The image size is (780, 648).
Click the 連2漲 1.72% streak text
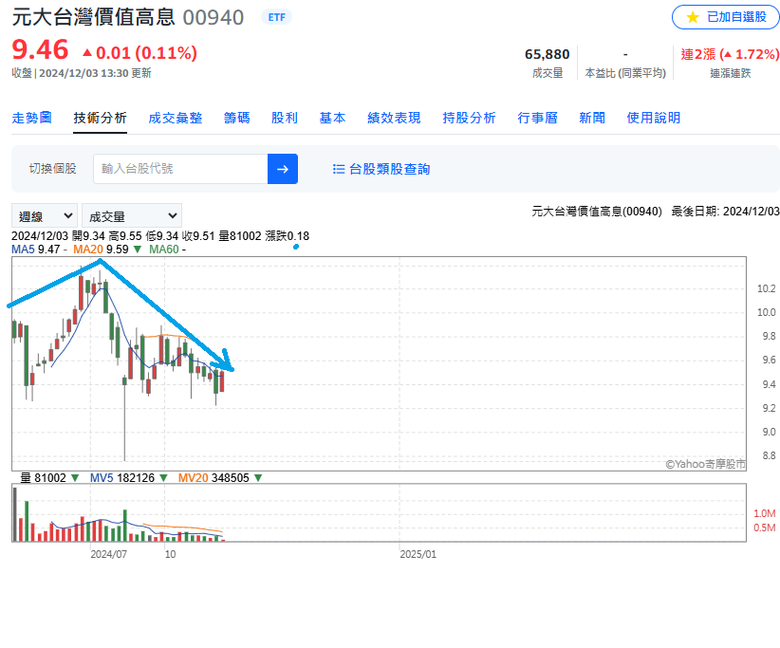tap(730, 54)
